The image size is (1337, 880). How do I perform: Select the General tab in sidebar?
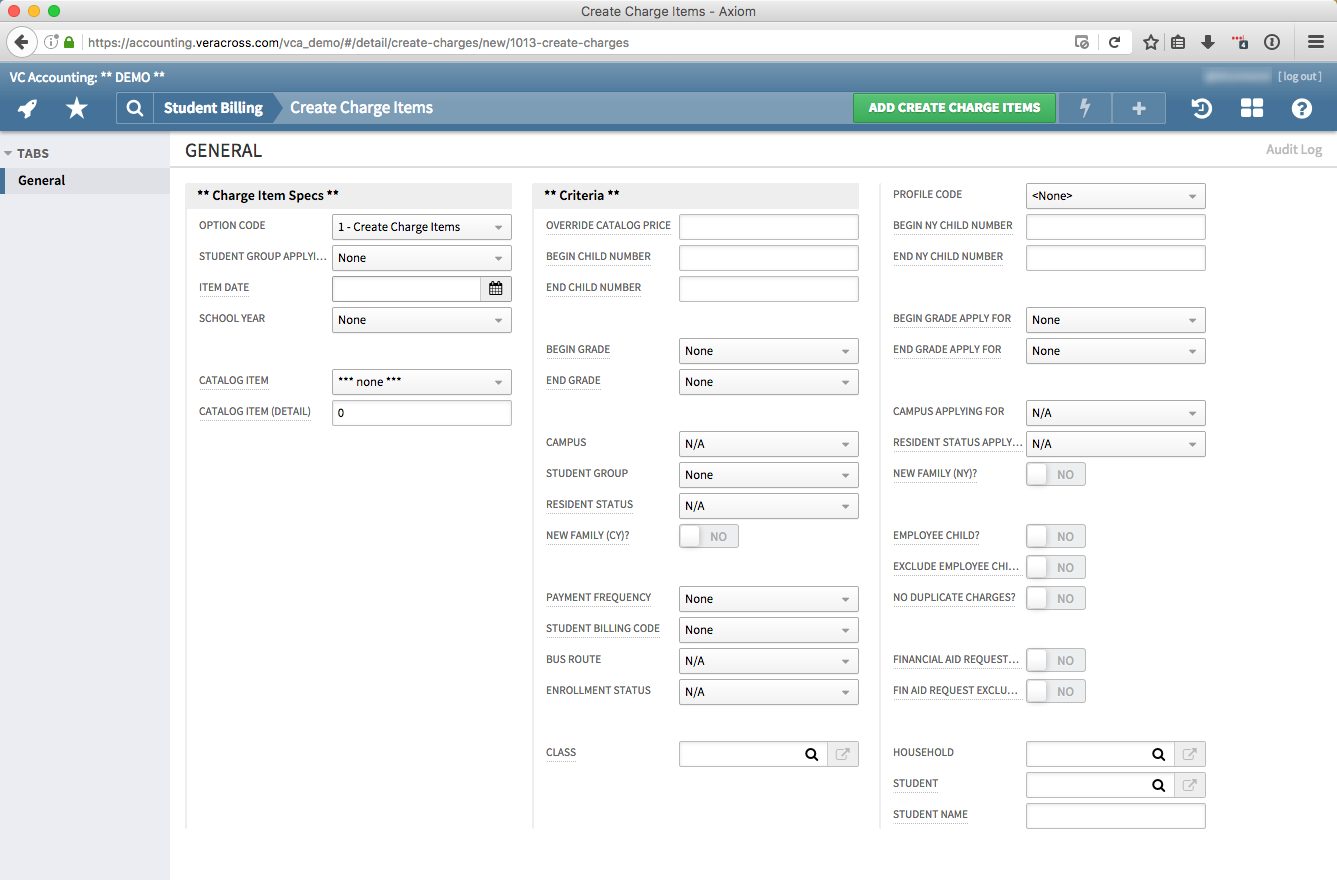(42, 181)
